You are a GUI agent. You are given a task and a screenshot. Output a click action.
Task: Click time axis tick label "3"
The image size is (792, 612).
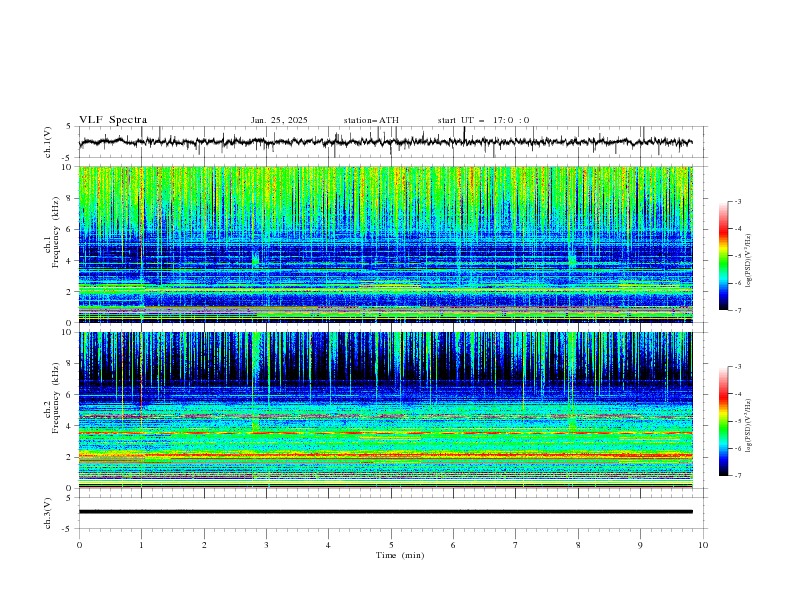coord(266,545)
